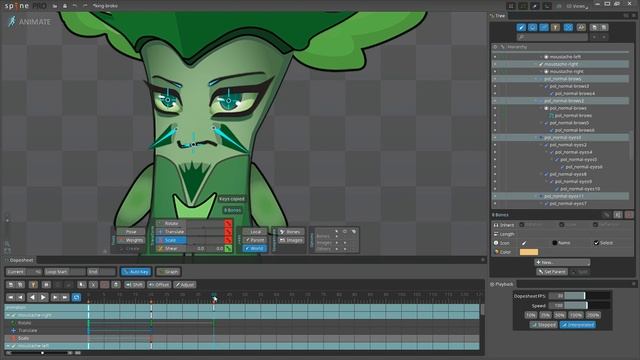Toggle the yellow filter icon in Tree
Image resolution: width=640 pixels, height=360 pixels.
(x=555, y=27)
